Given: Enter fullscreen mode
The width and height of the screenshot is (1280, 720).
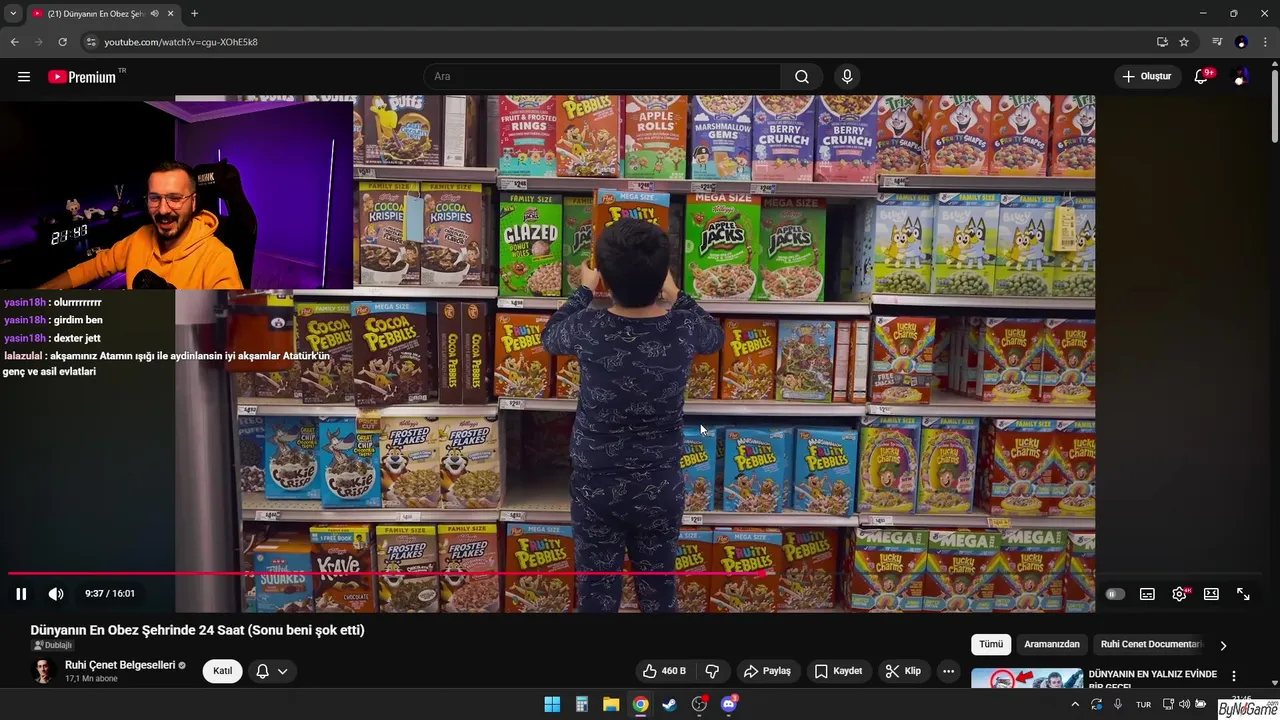Looking at the screenshot, I should pos(1243,594).
